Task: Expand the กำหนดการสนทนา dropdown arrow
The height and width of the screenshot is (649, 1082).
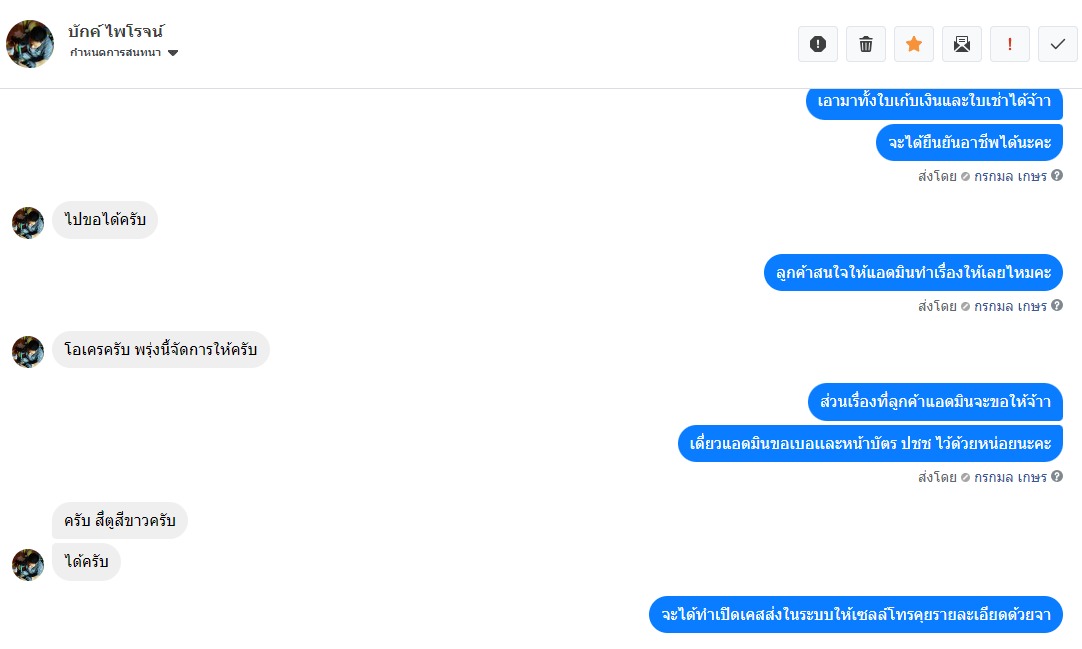Action: [x=173, y=53]
